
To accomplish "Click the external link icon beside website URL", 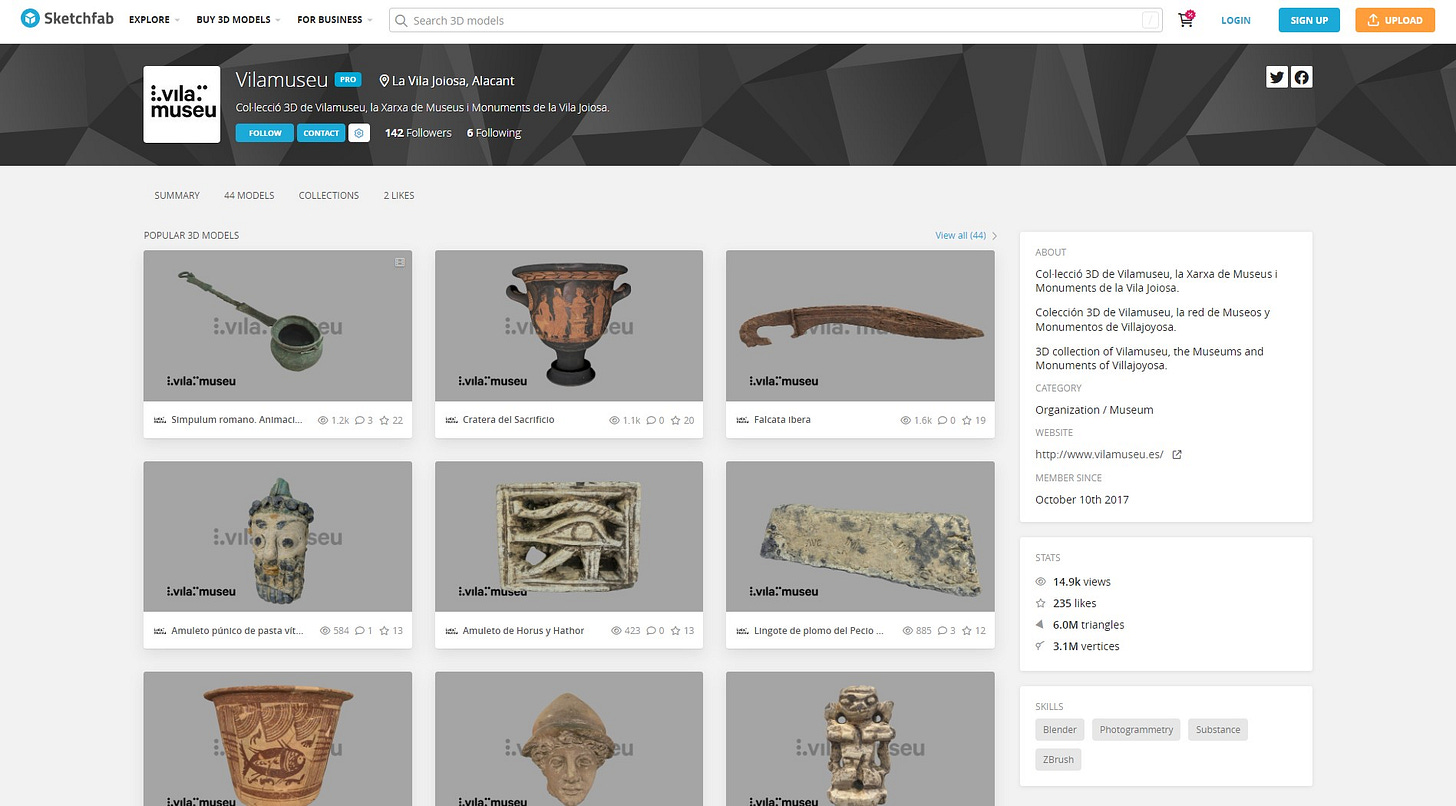I will [1177, 455].
